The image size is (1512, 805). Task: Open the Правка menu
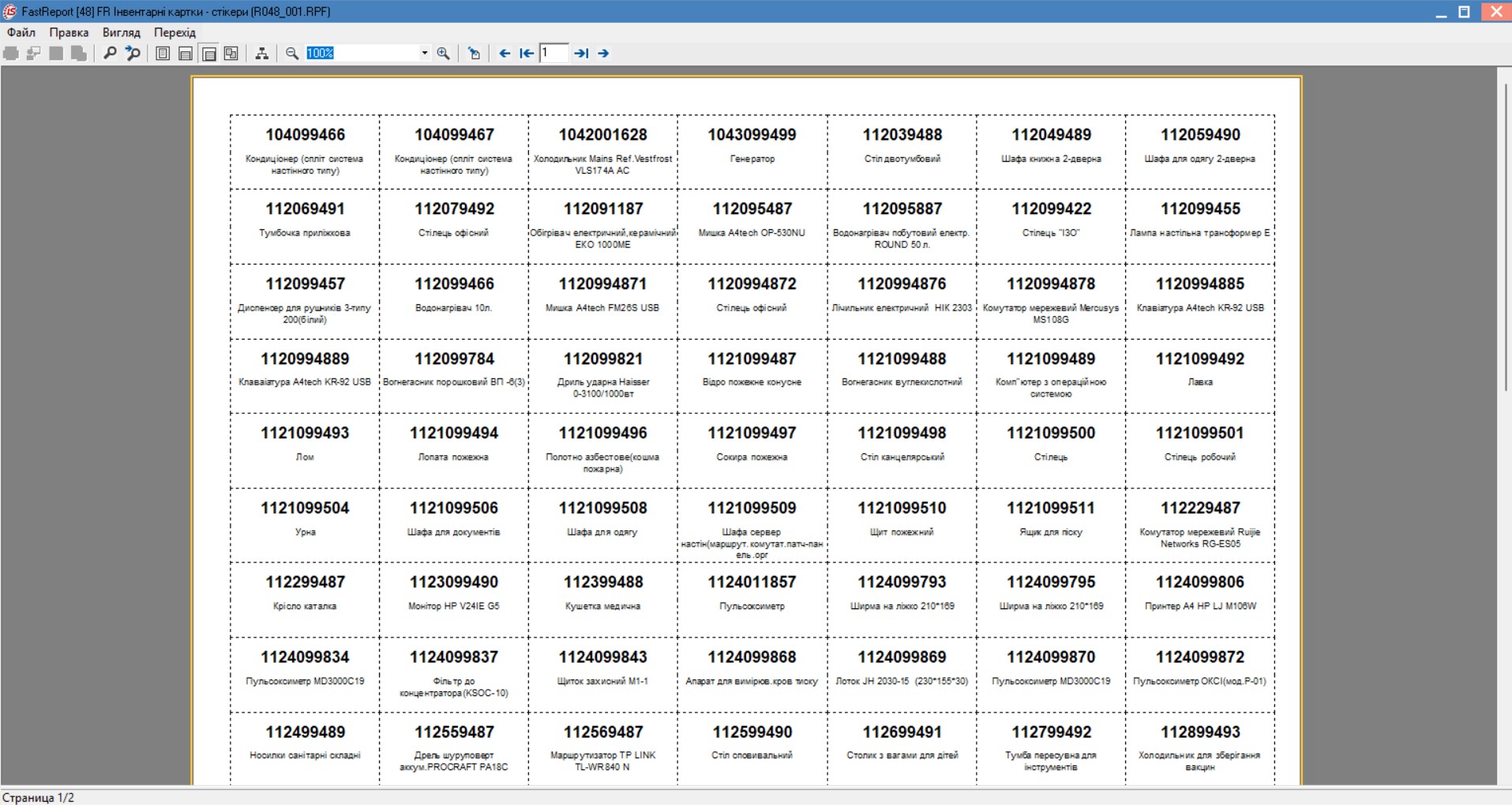pos(69,32)
